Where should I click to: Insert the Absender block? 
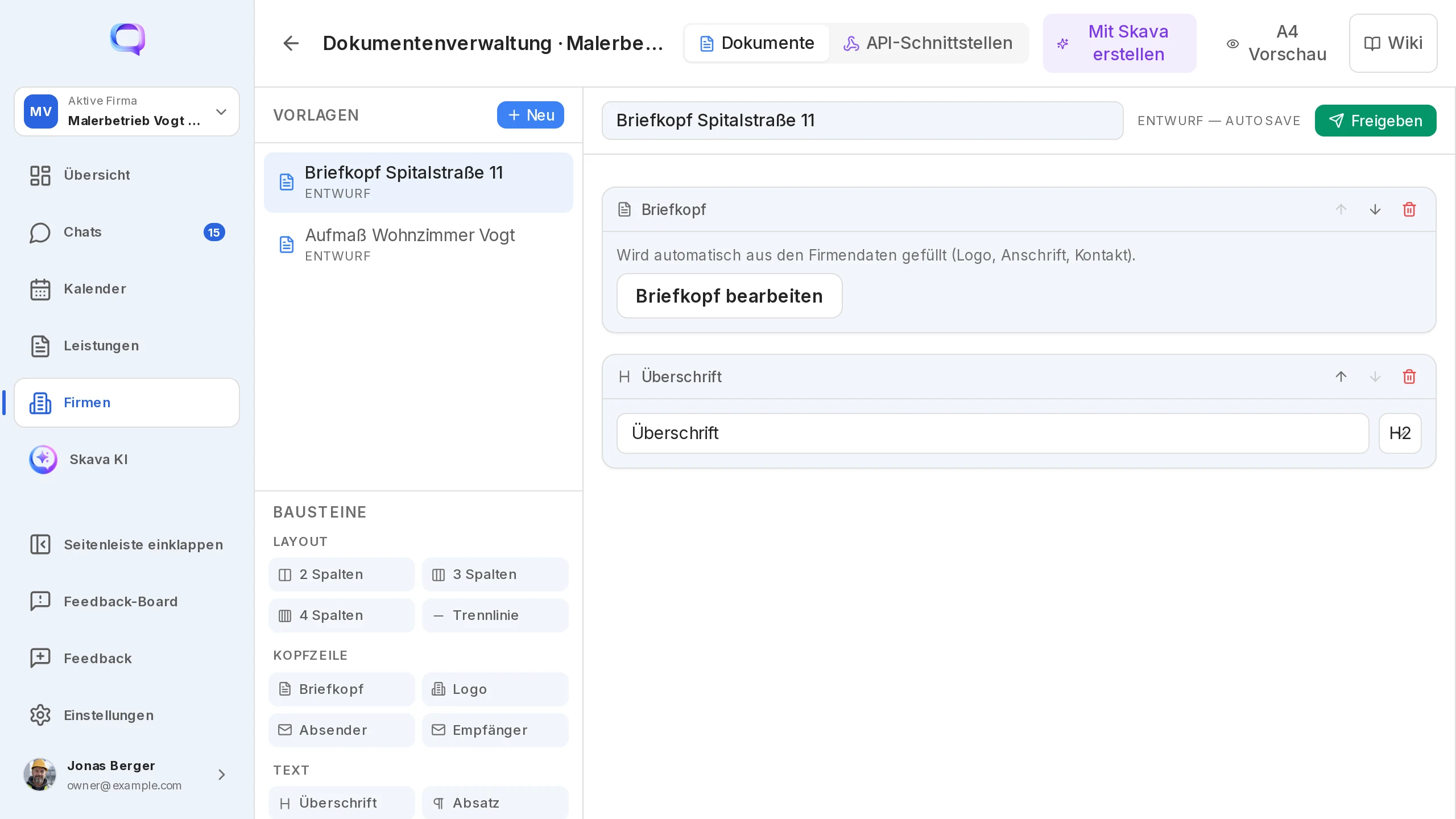(341, 730)
